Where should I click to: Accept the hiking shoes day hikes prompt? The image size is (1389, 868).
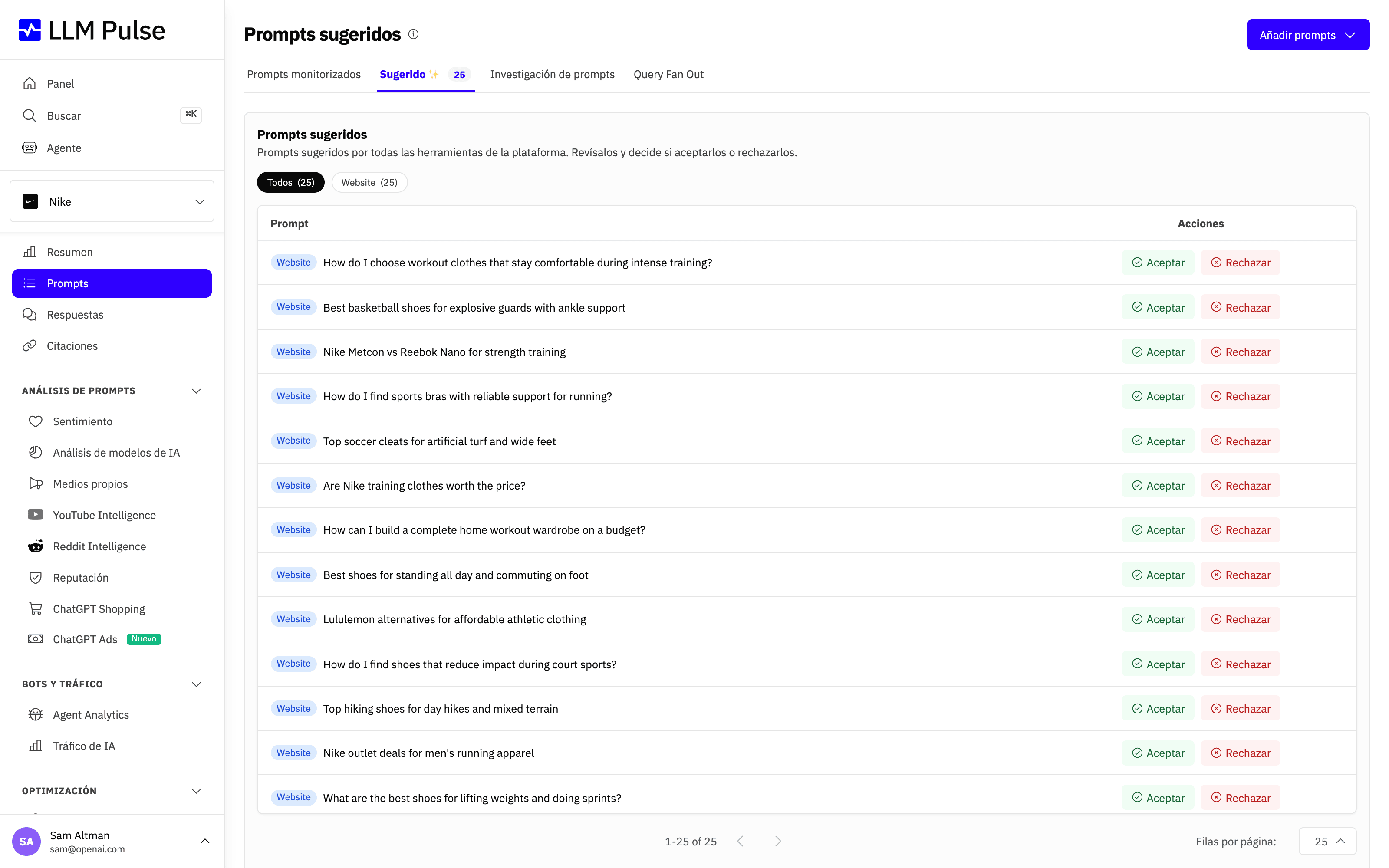click(x=1158, y=708)
